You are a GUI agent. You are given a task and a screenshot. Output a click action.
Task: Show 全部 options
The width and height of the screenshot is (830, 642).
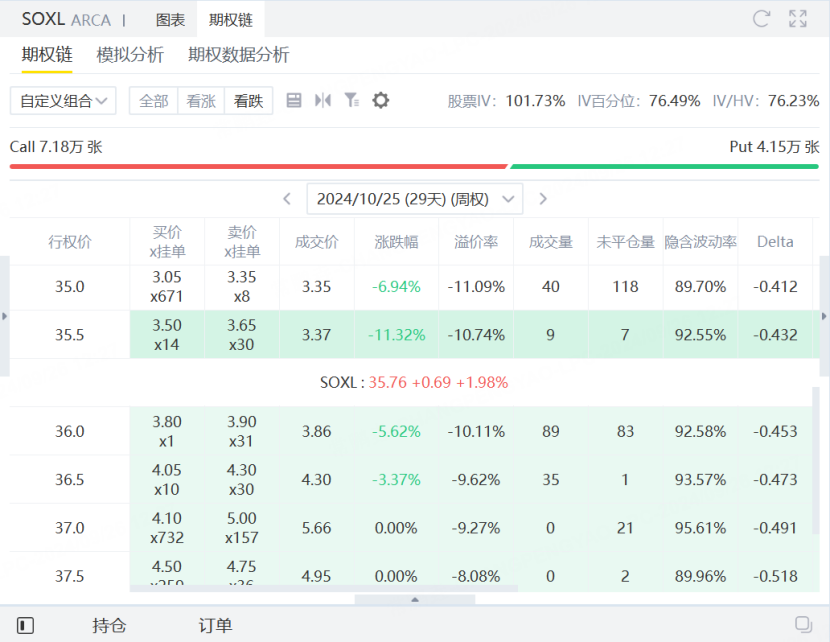[x=154, y=101]
